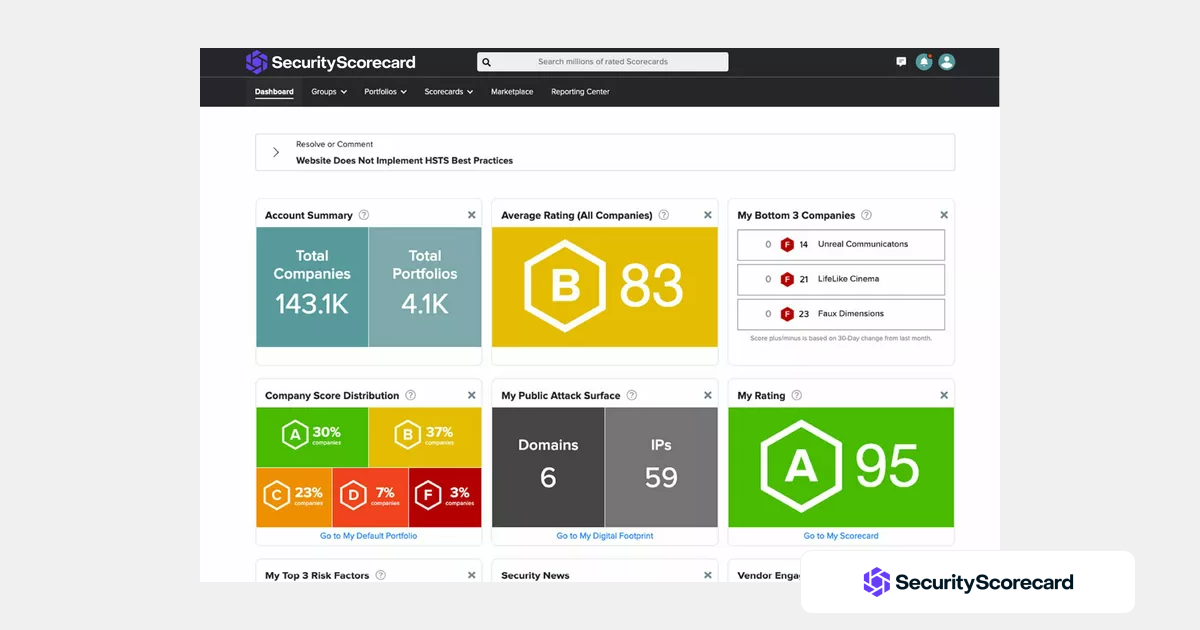
Task: Click the Security News widget title
Action: click(x=535, y=575)
